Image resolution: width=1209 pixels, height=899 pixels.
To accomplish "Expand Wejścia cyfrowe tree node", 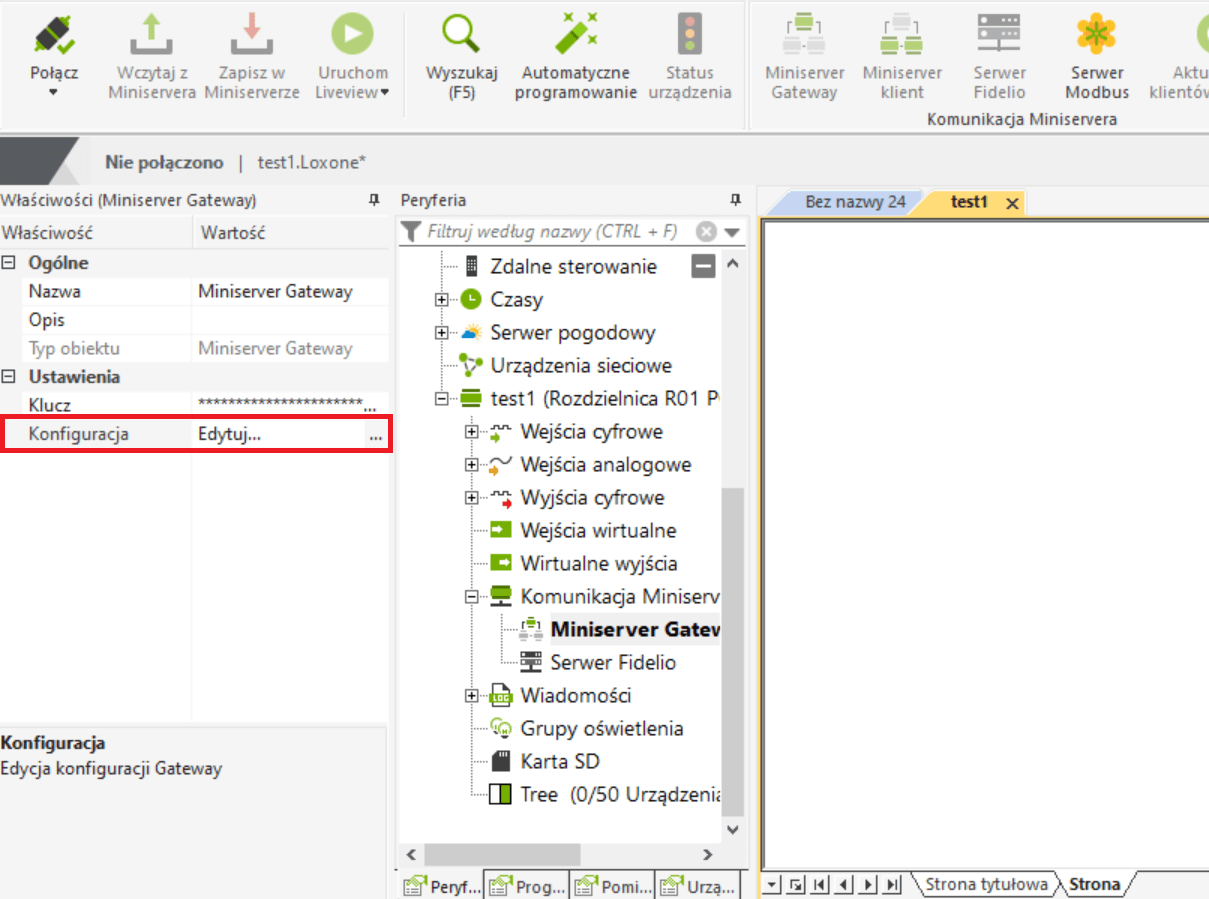I will click(471, 432).
